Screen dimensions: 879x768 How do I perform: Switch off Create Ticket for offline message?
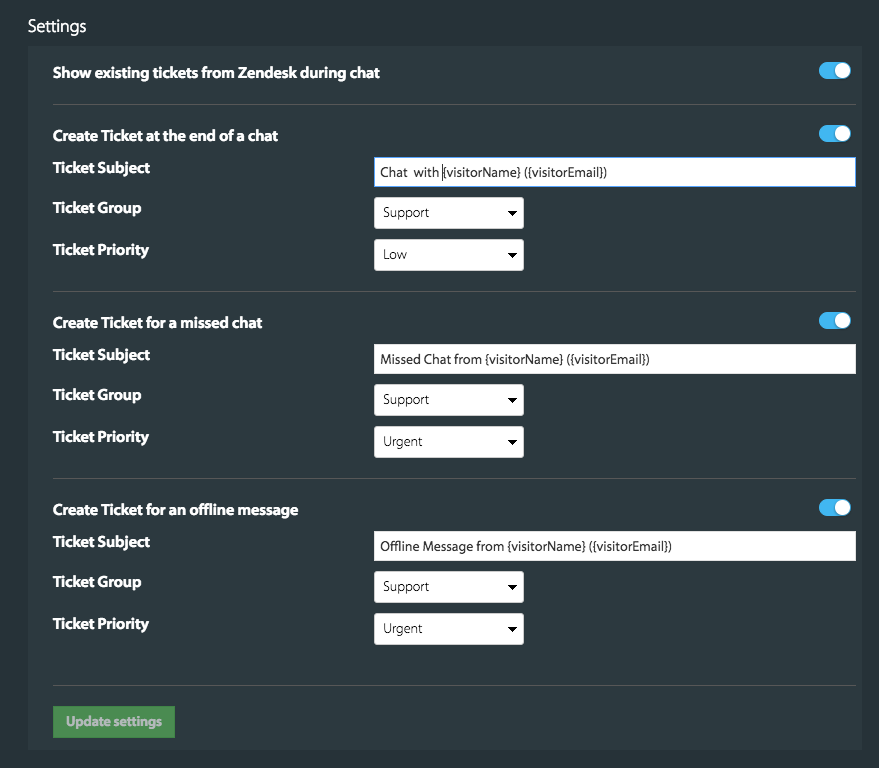(x=834, y=508)
